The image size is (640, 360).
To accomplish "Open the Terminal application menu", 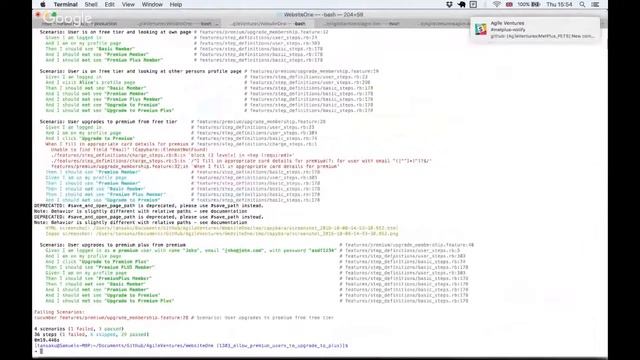I will 65,4.
